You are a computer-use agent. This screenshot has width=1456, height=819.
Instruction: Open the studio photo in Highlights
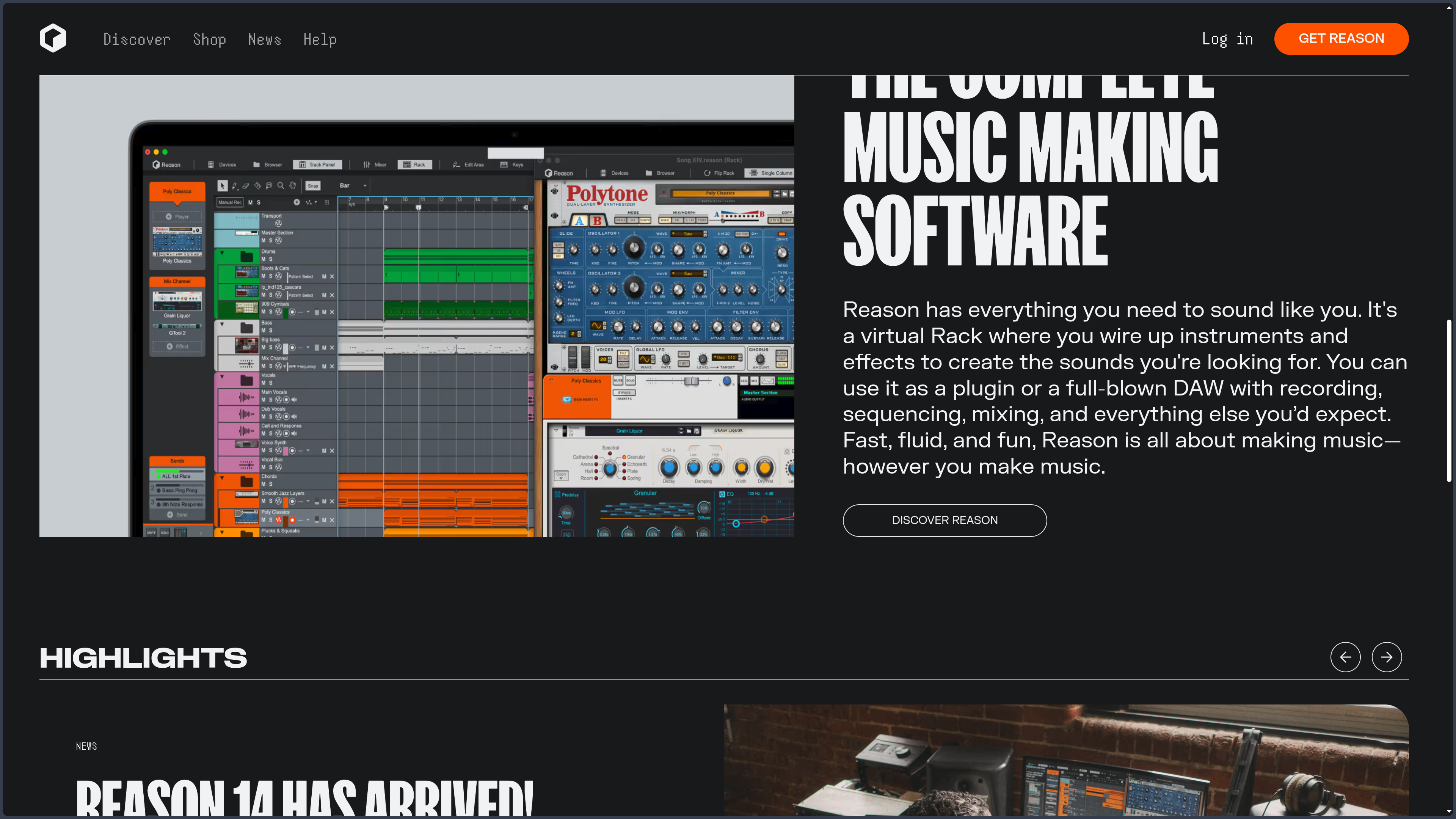[x=1066, y=760]
